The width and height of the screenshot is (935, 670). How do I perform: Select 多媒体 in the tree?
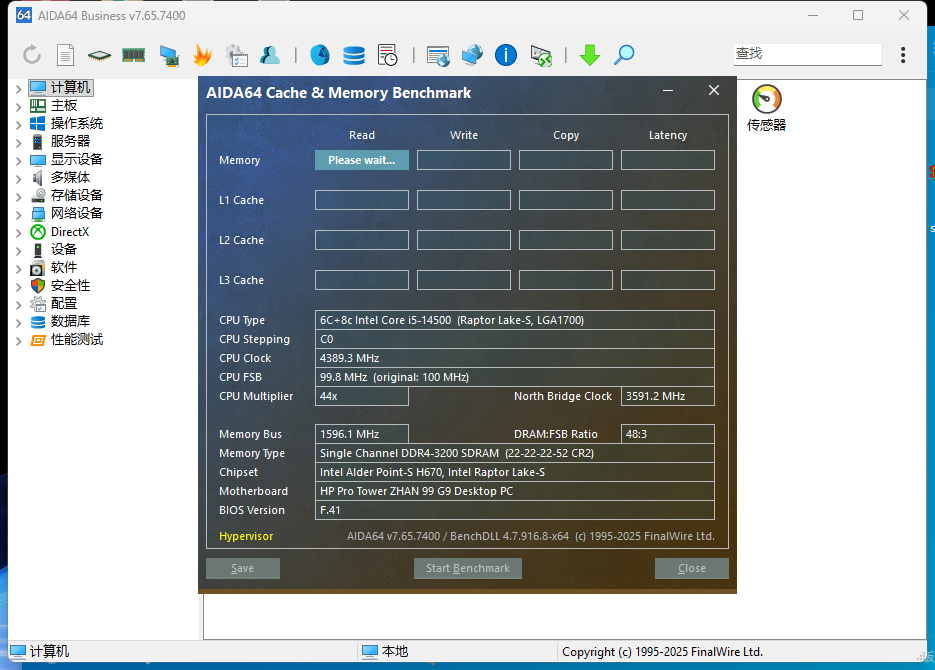pos(70,177)
